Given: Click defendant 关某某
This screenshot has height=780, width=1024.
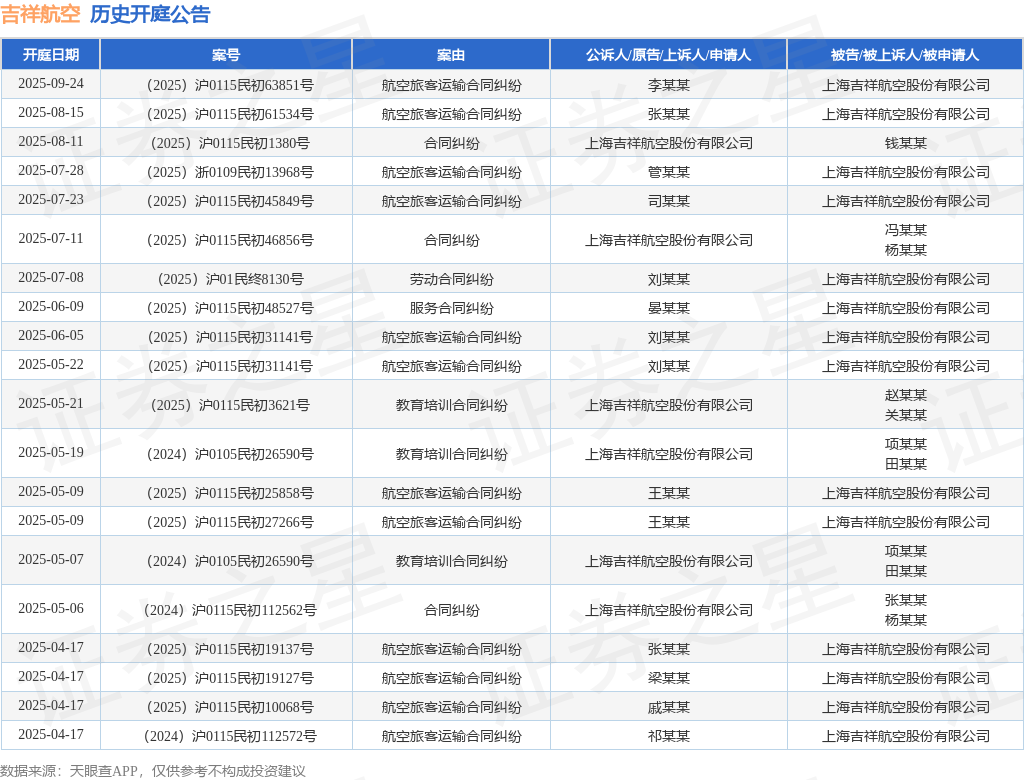Looking at the screenshot, I should (906, 415).
